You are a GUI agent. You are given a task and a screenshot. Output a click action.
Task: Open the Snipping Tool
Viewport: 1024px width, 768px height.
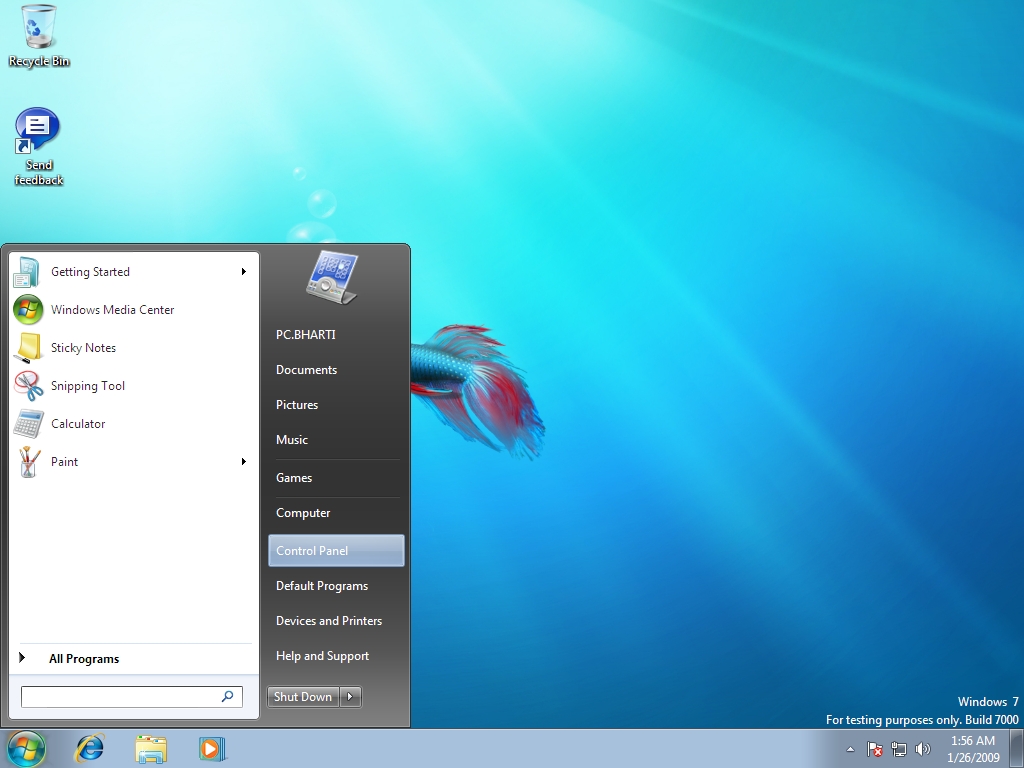point(87,386)
